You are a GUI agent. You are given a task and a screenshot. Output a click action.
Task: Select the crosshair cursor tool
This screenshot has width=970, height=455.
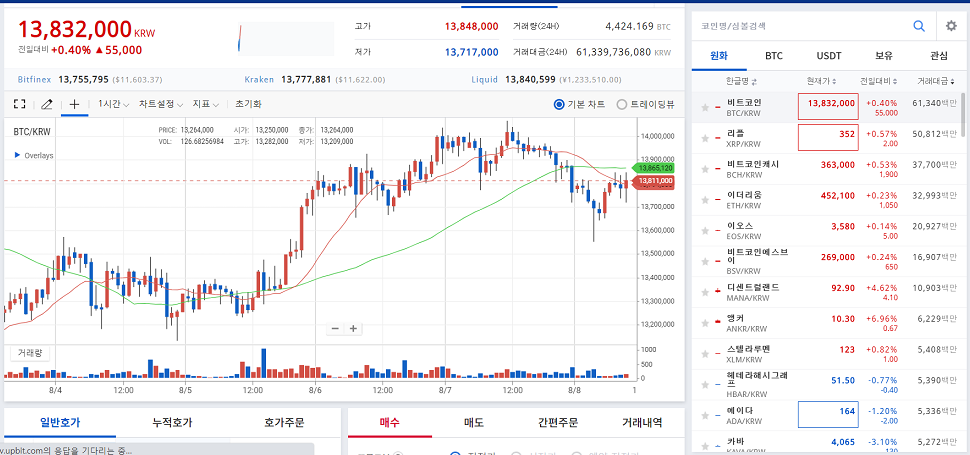click(x=74, y=104)
